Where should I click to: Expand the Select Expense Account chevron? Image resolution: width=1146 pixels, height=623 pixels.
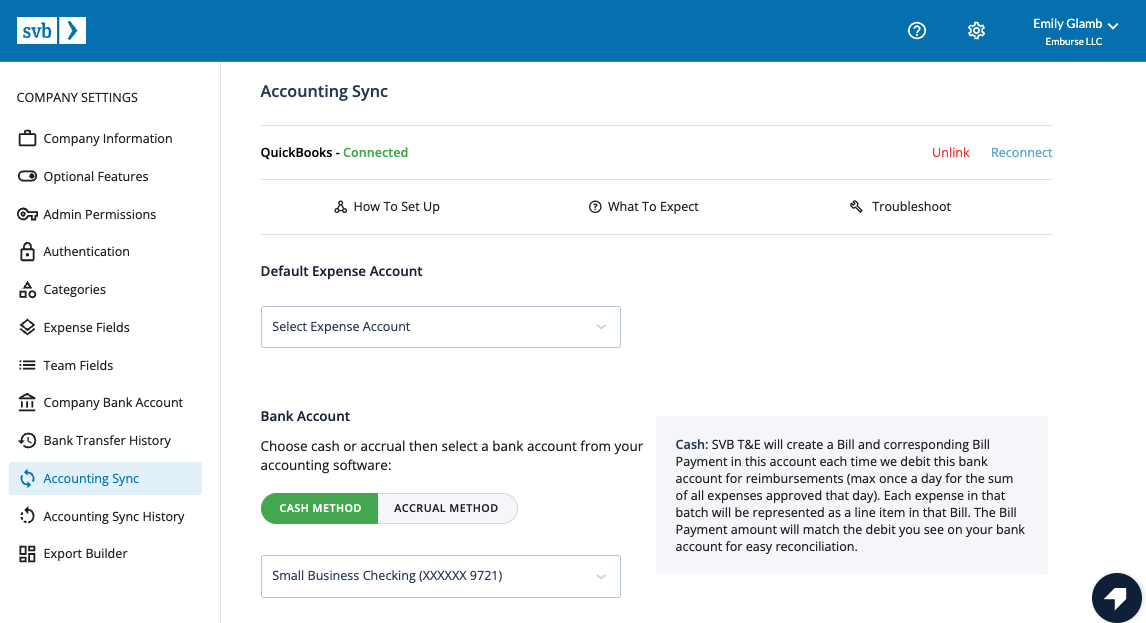click(601, 327)
